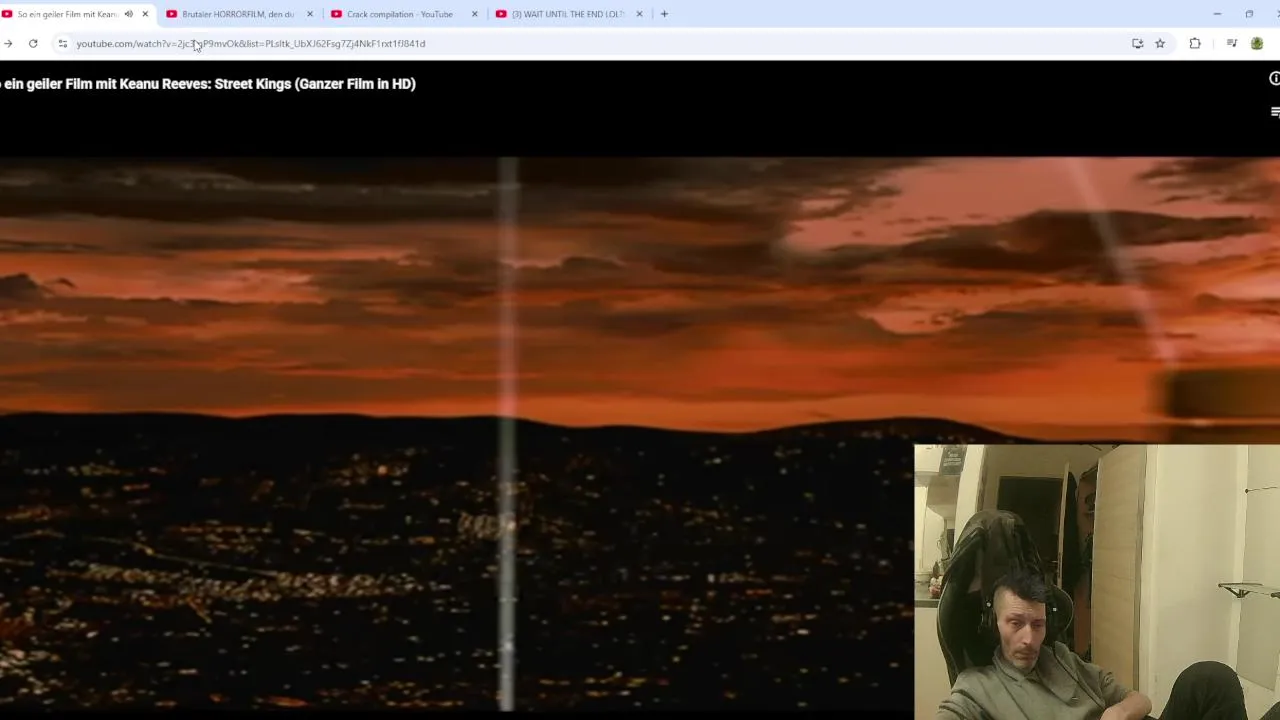The image size is (1280, 720).
Task: Click the youtube.com URL in address bar
Action: (x=251, y=44)
